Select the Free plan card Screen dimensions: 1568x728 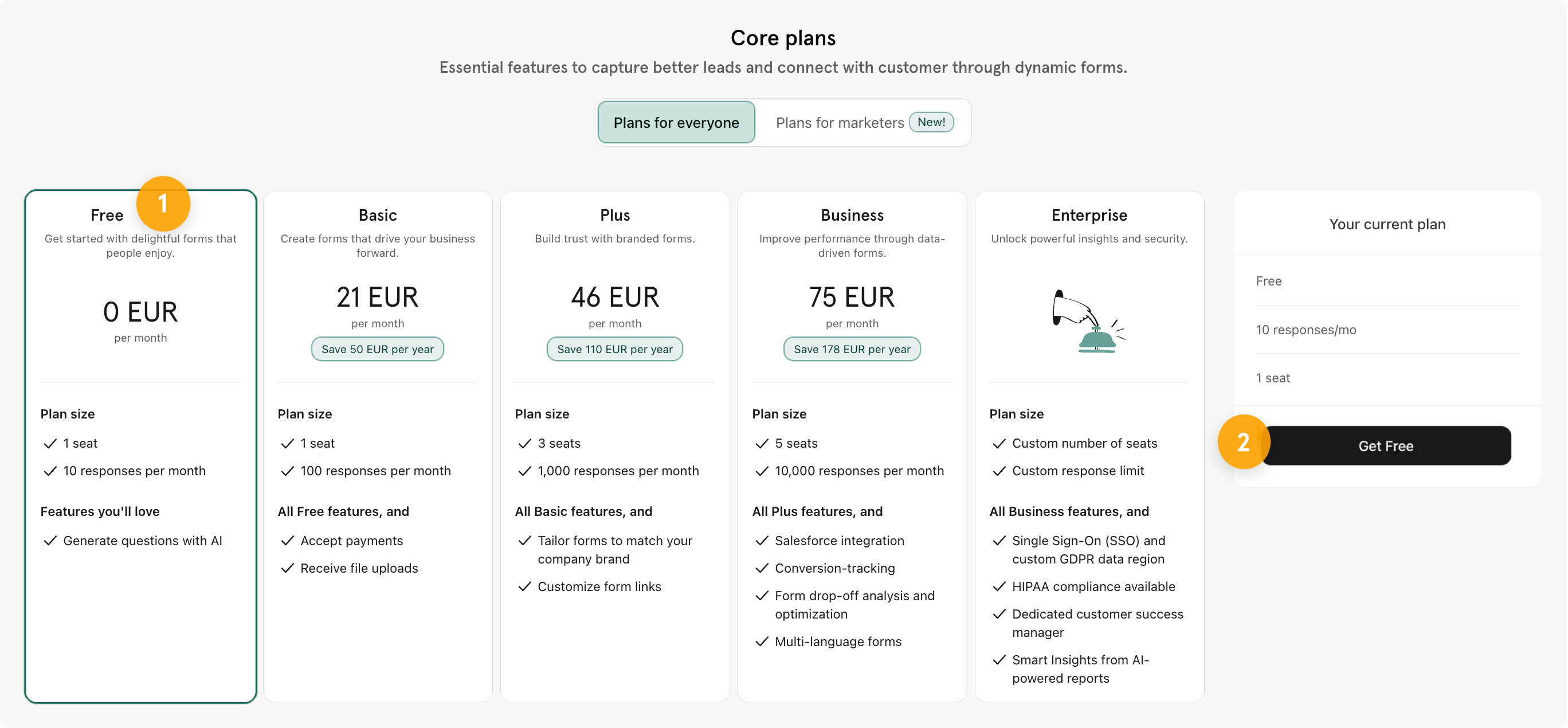pos(140,446)
